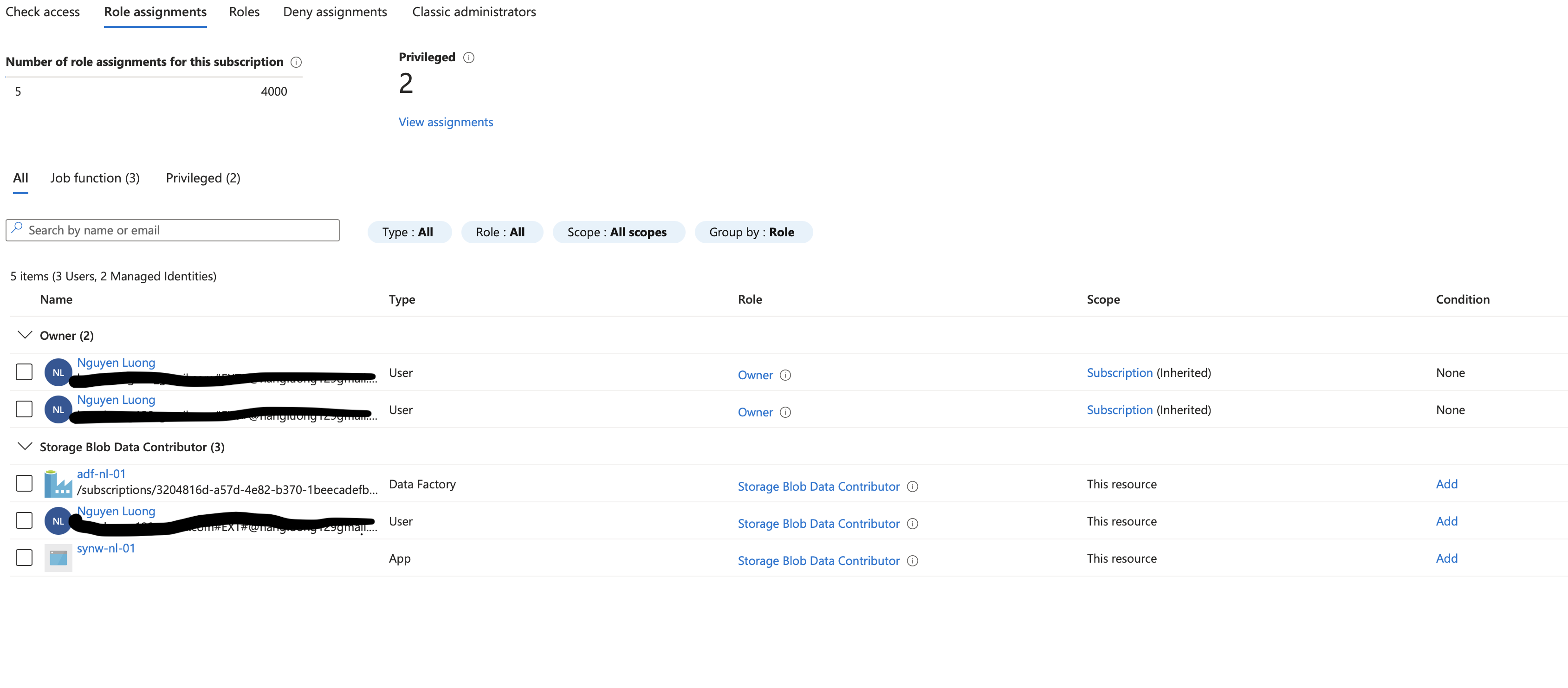Collapse the Storage Blob Data Contributor group
1568x688 pixels.
tap(24, 446)
